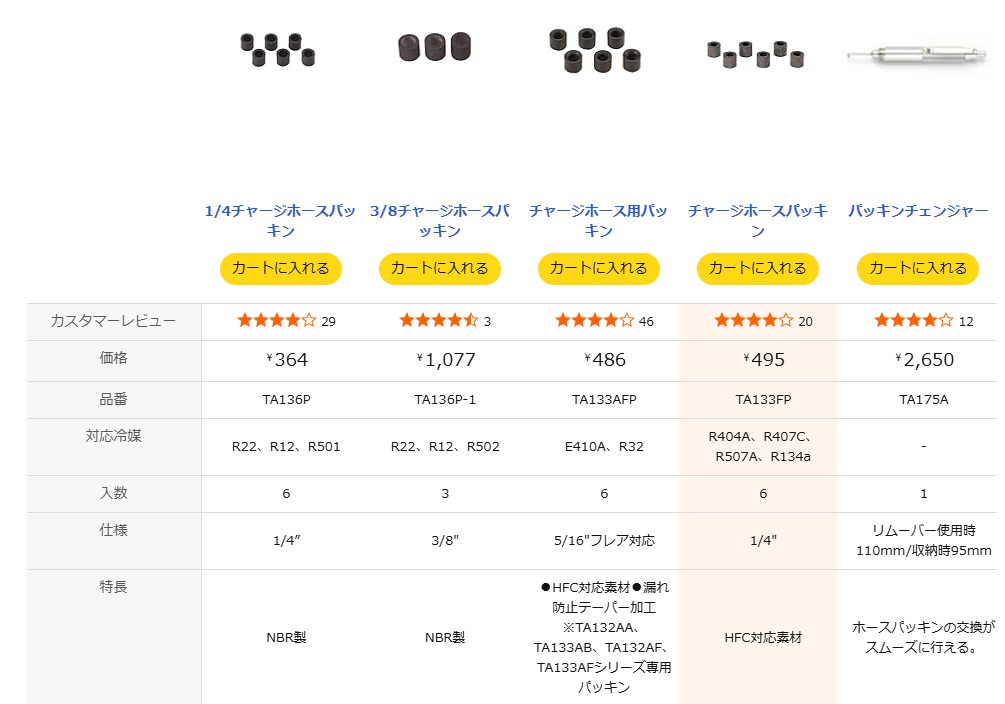This screenshot has height=704, width=1005.
Task: Add 3/8チャージホースパッキン to cart
Action: point(440,268)
